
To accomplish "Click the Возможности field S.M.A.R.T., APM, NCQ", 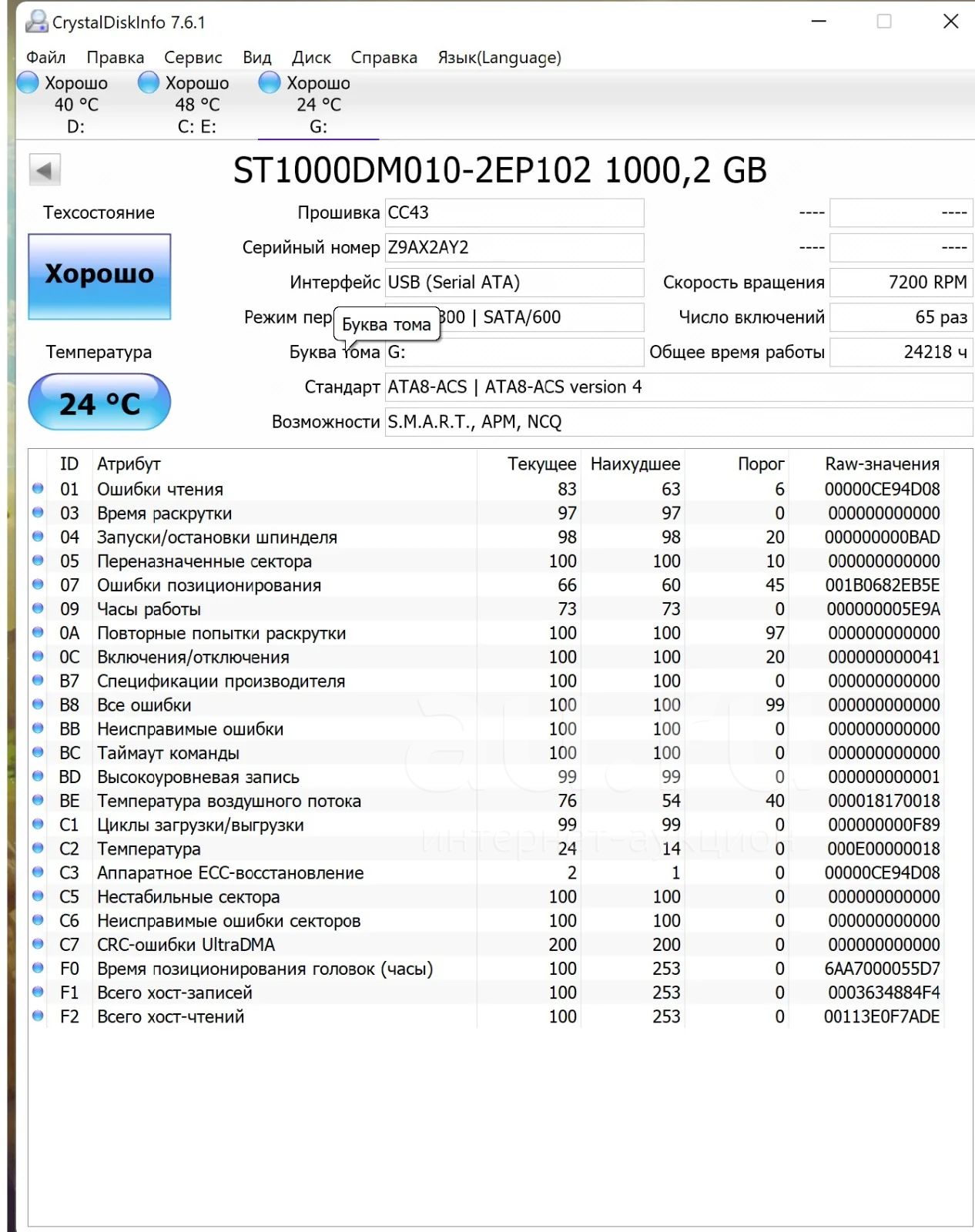I will pos(678,422).
